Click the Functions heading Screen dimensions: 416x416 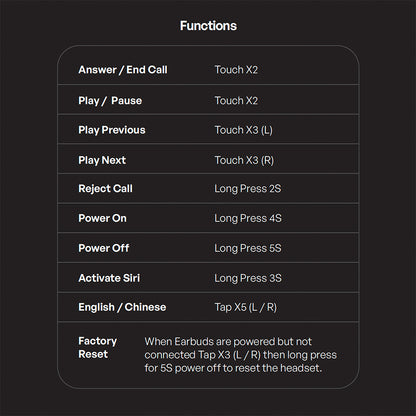208,26
